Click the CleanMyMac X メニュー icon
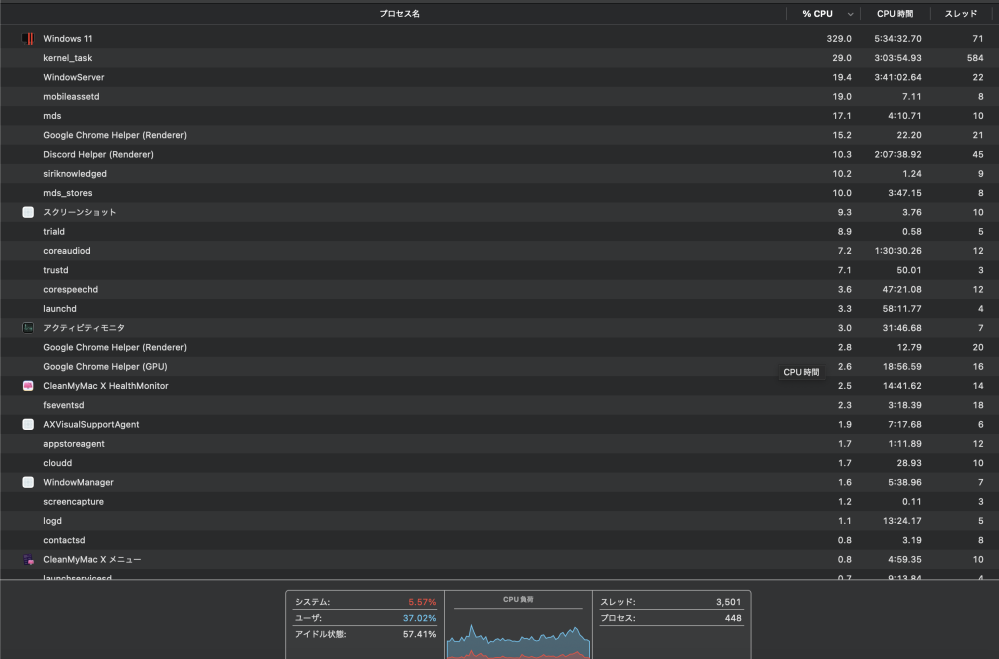 28,560
